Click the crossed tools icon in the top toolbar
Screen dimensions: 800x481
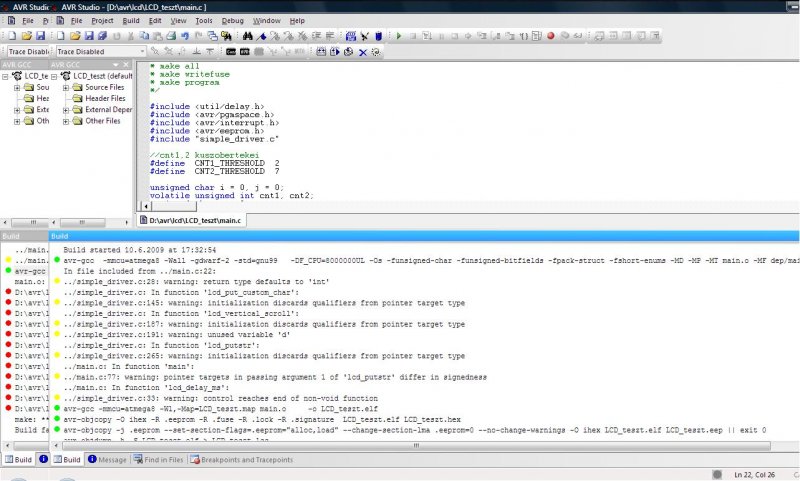click(x=365, y=36)
